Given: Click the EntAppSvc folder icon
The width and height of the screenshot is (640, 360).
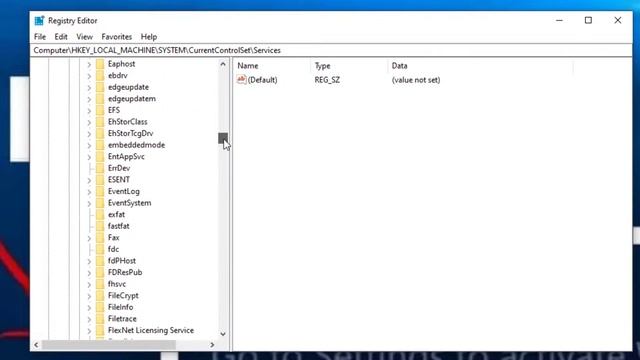Looking at the screenshot, I should click(100, 157).
